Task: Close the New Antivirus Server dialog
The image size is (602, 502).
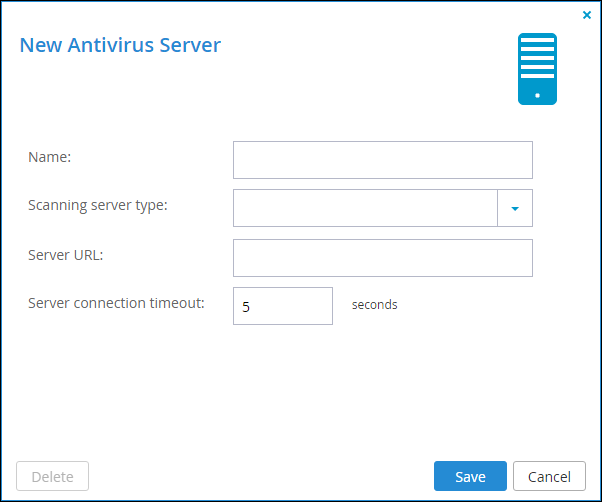Action: [x=587, y=15]
